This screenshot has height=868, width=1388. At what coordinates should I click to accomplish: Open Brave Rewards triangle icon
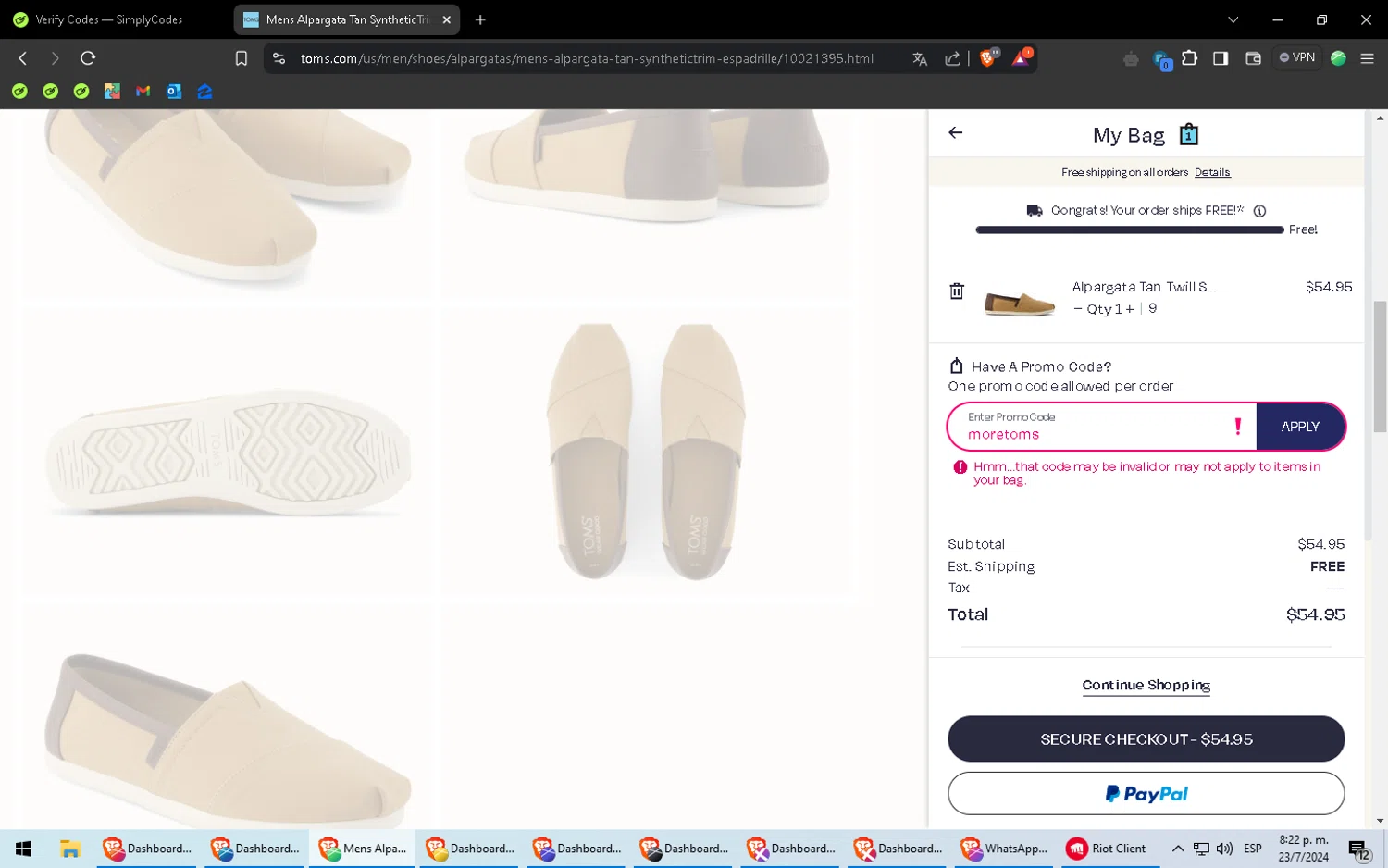pos(1021,58)
